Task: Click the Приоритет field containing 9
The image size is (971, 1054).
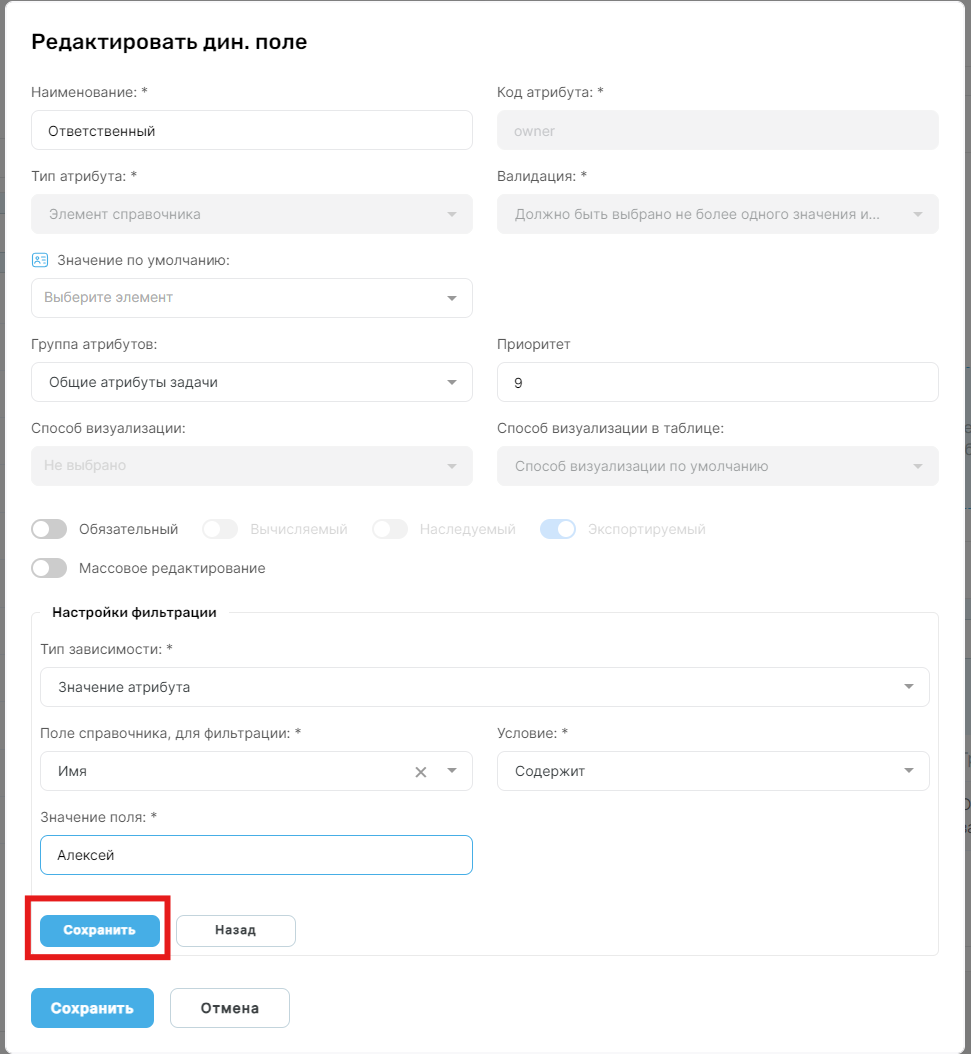Action: pyautogui.click(x=718, y=382)
